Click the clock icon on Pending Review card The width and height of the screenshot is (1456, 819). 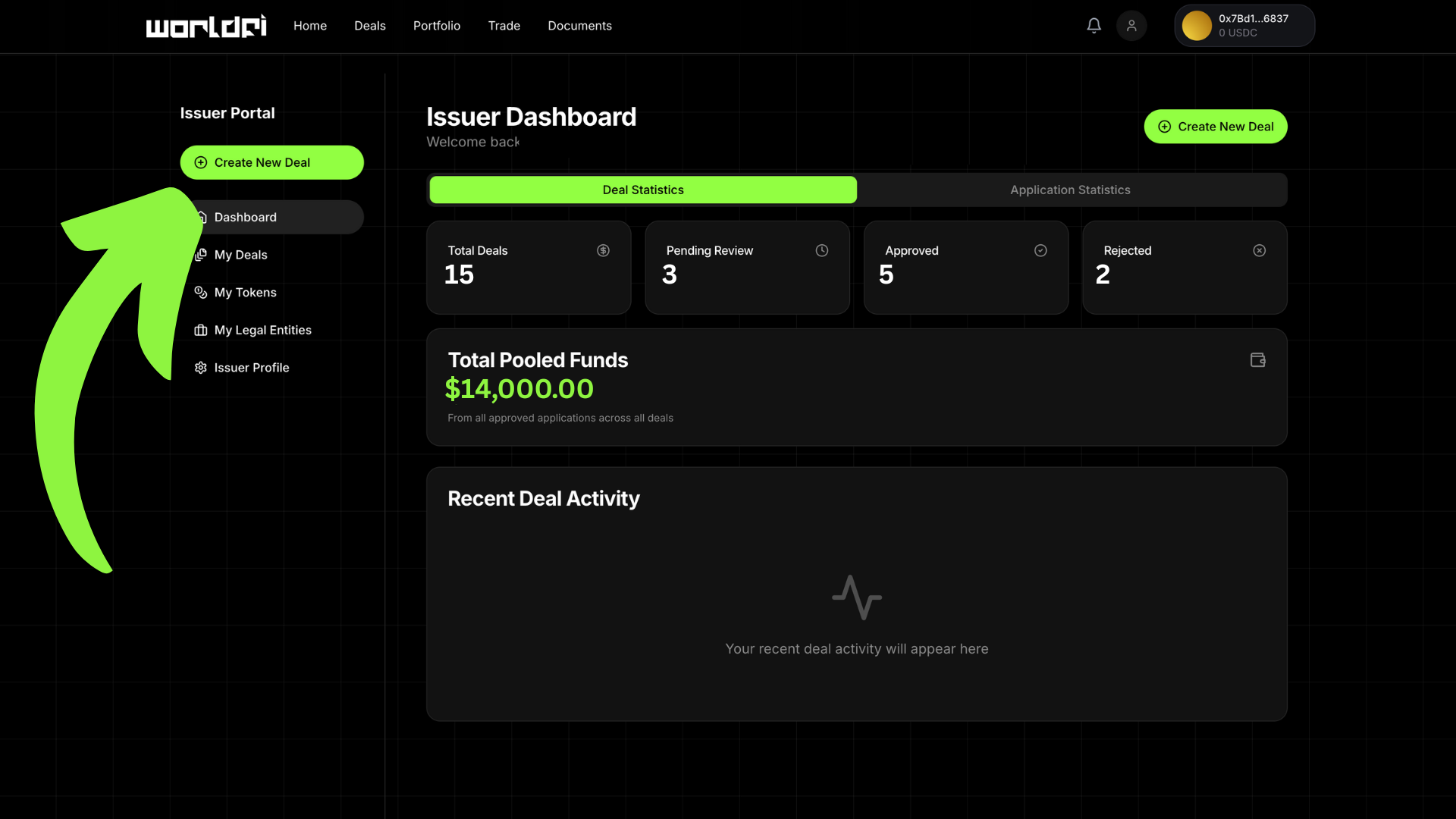click(x=822, y=250)
